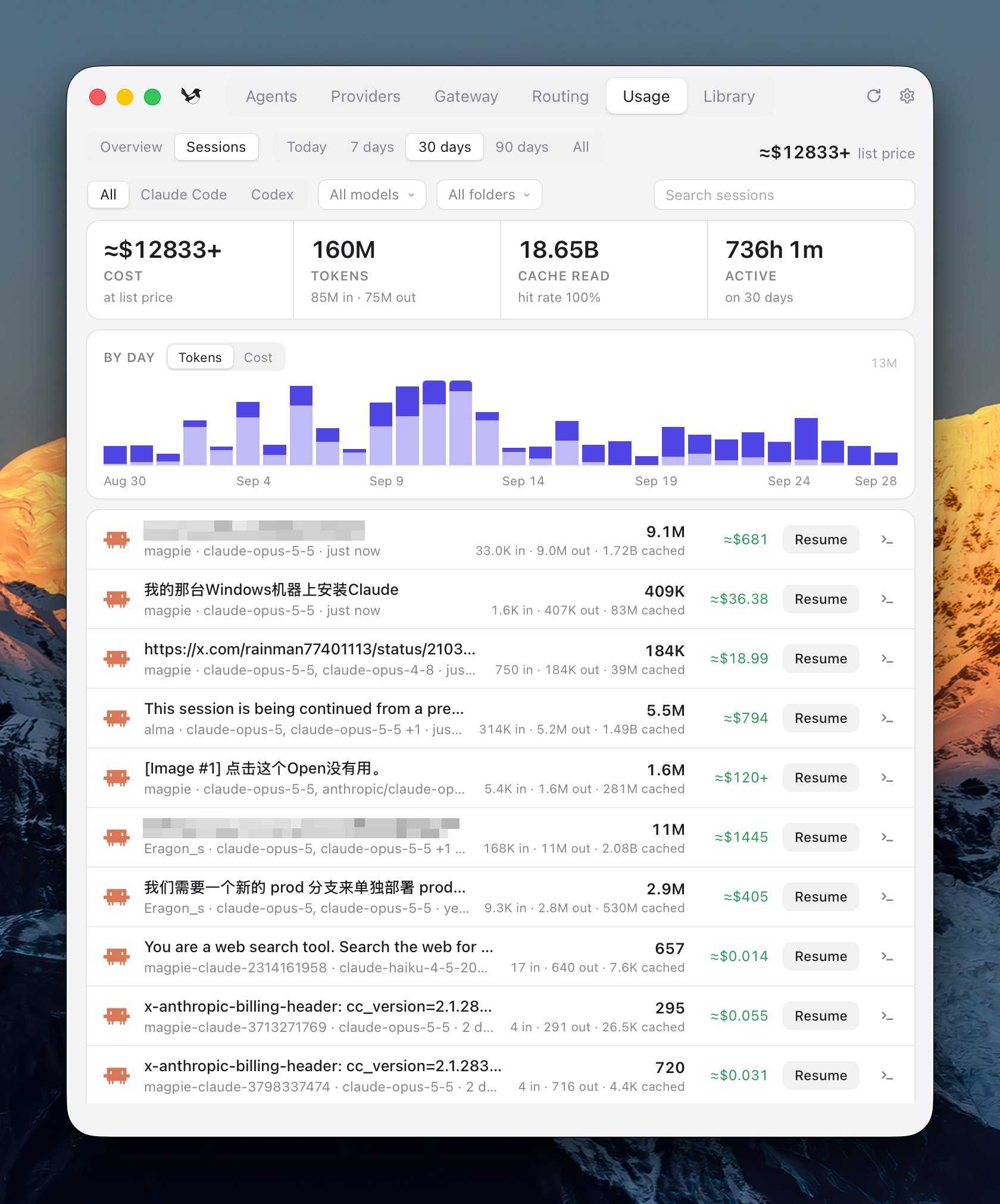
Task: Open the settings gear icon
Action: pos(907,96)
